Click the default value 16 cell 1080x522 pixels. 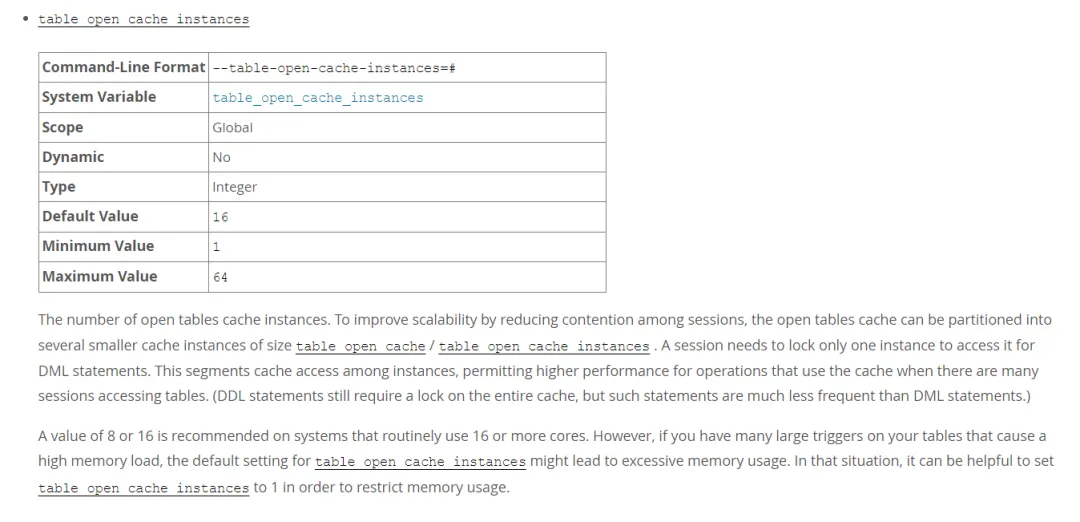point(220,217)
